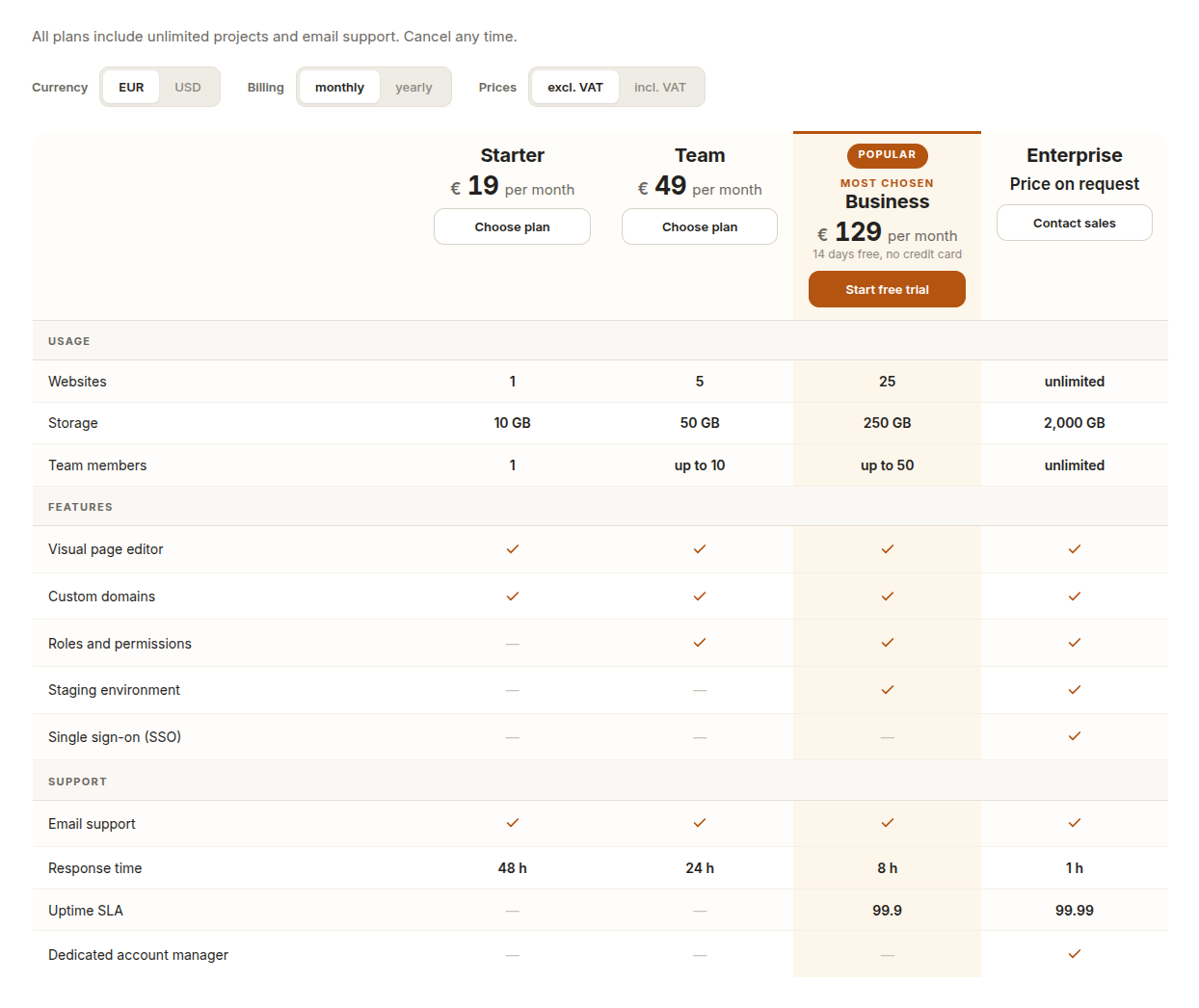
Task: Click '99.99' uptime SLA value
Action: click(x=1075, y=911)
